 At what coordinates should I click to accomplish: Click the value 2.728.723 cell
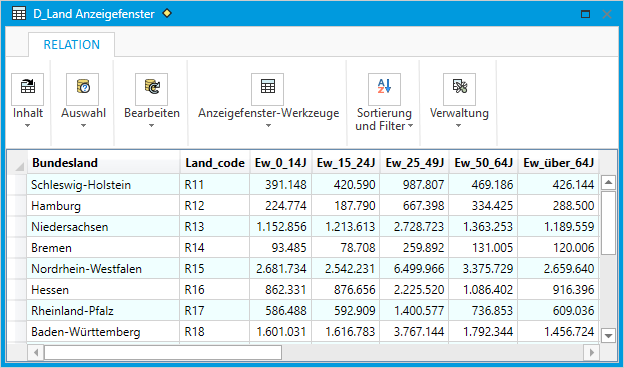click(x=414, y=227)
